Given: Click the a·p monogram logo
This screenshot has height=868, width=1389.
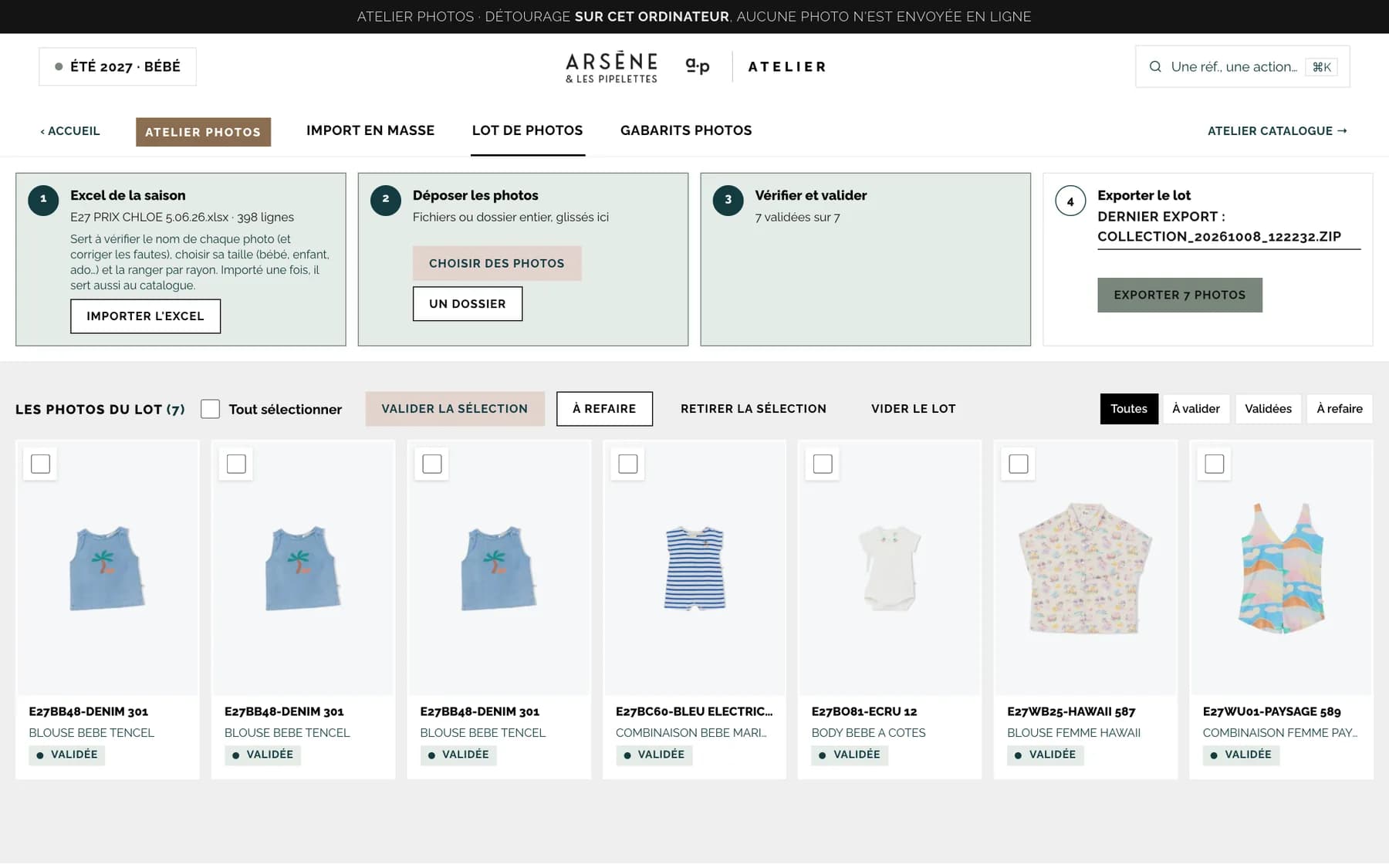Looking at the screenshot, I should [698, 66].
